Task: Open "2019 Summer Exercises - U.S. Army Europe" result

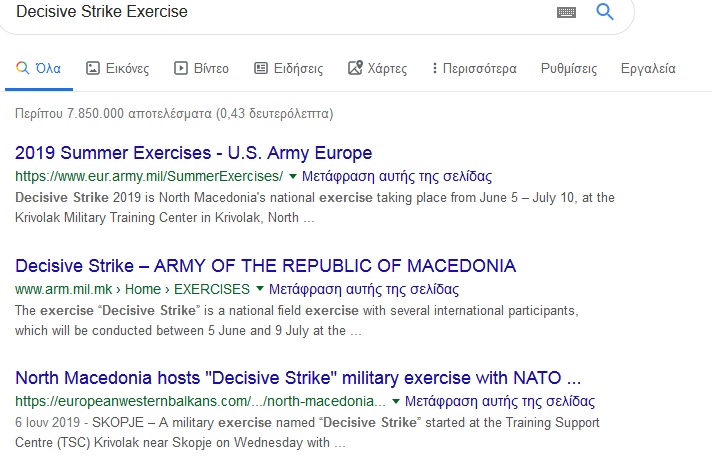Action: [194, 153]
